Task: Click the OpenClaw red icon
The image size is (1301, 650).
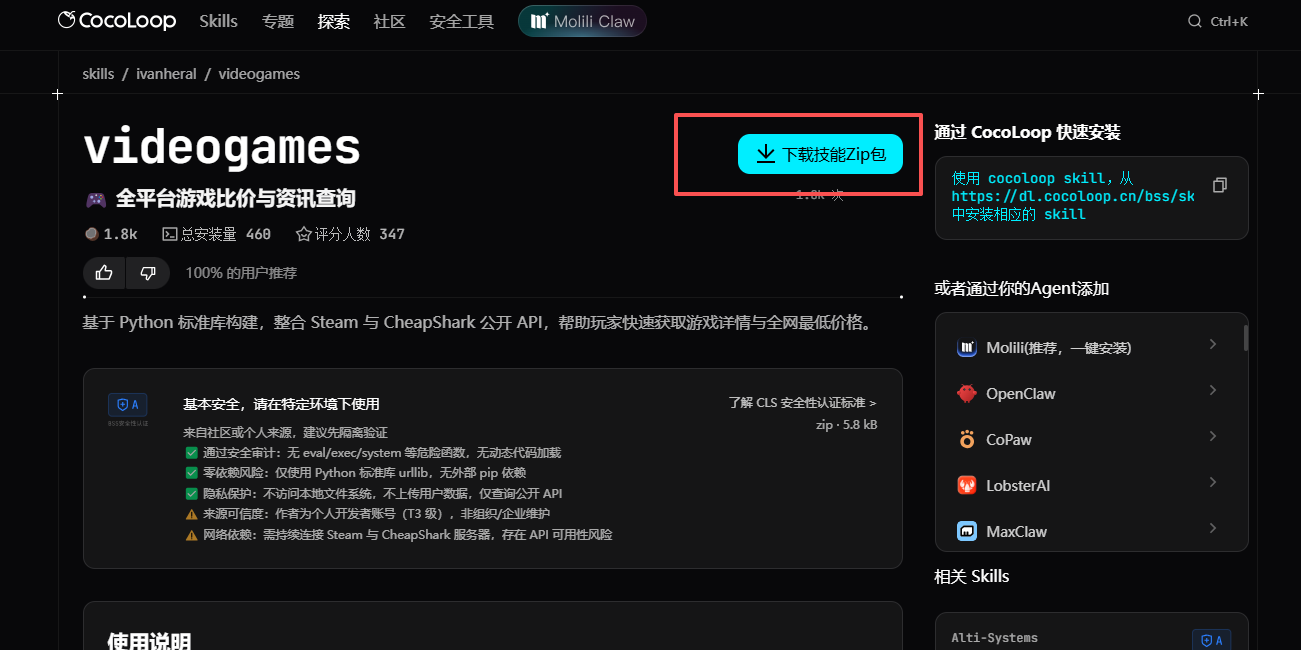Action: tap(967, 394)
